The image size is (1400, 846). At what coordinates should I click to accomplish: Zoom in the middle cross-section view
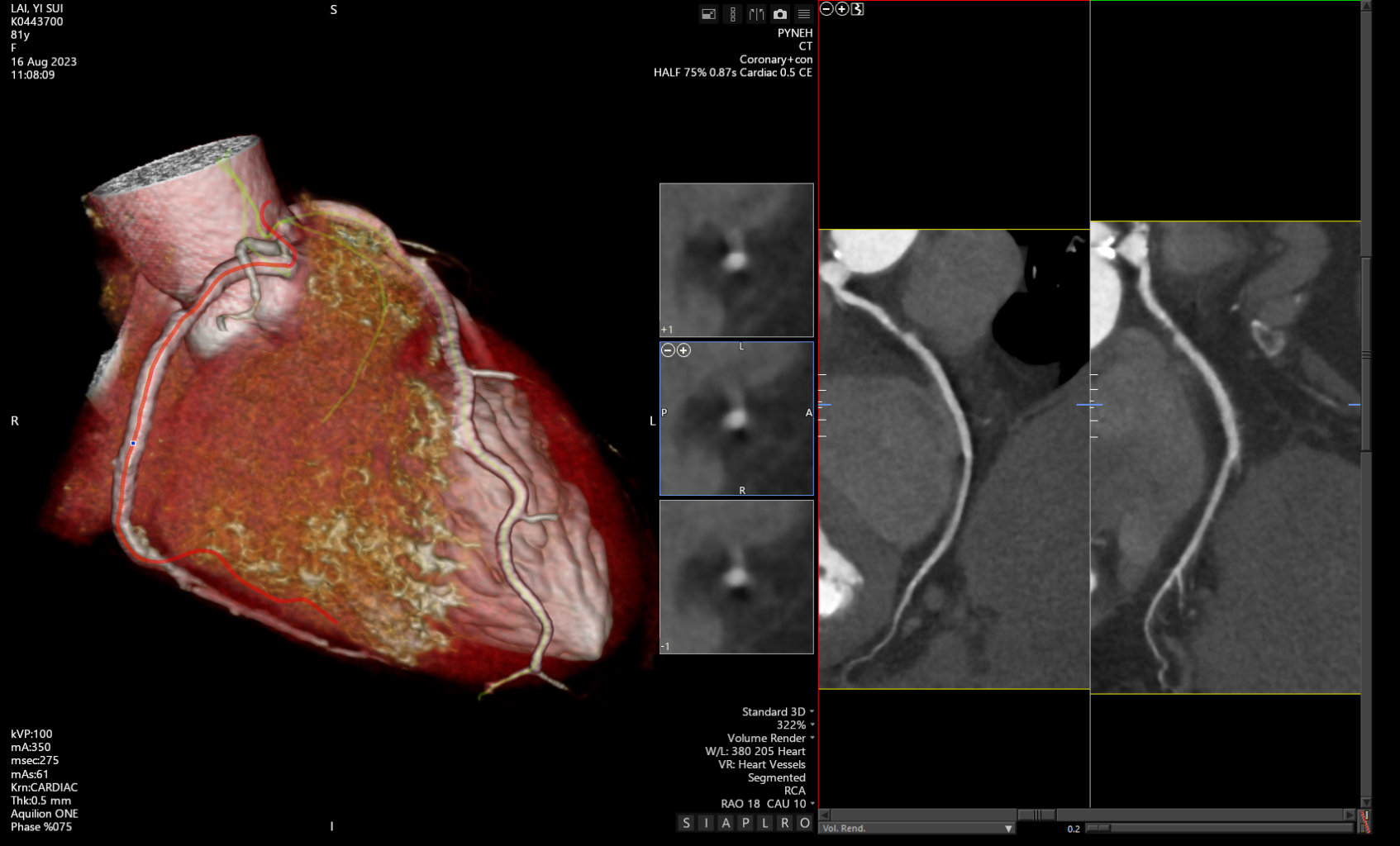click(683, 350)
